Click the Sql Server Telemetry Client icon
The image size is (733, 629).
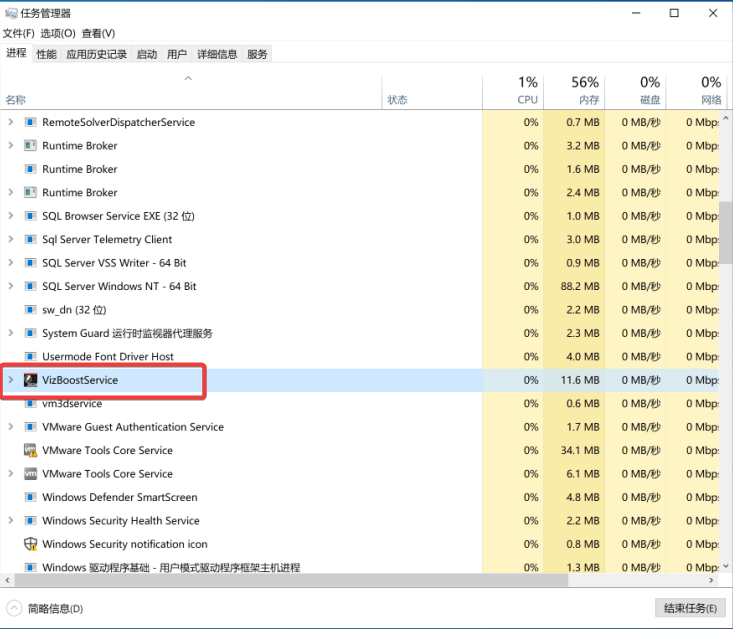pyautogui.click(x=30, y=239)
